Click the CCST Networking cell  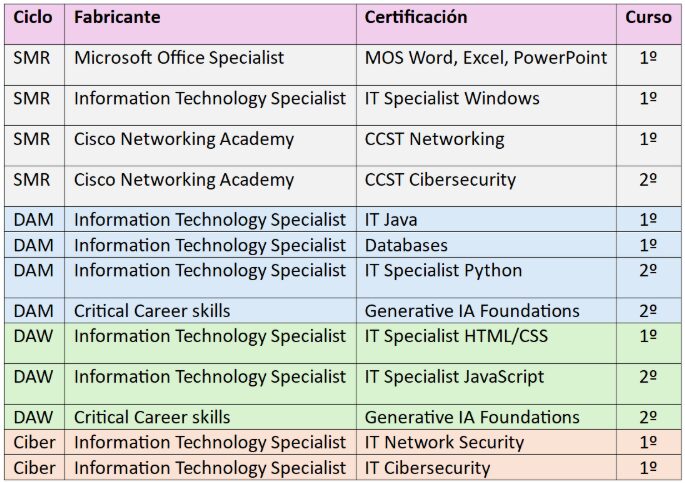coord(486,146)
